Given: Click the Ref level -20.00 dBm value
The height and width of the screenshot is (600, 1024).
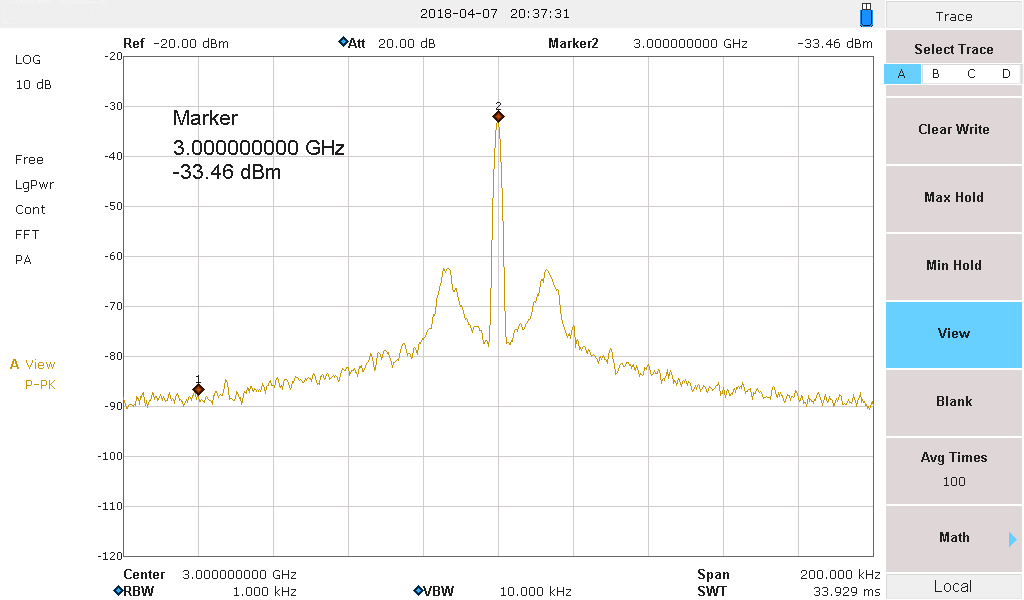Looking at the screenshot, I should [191, 44].
